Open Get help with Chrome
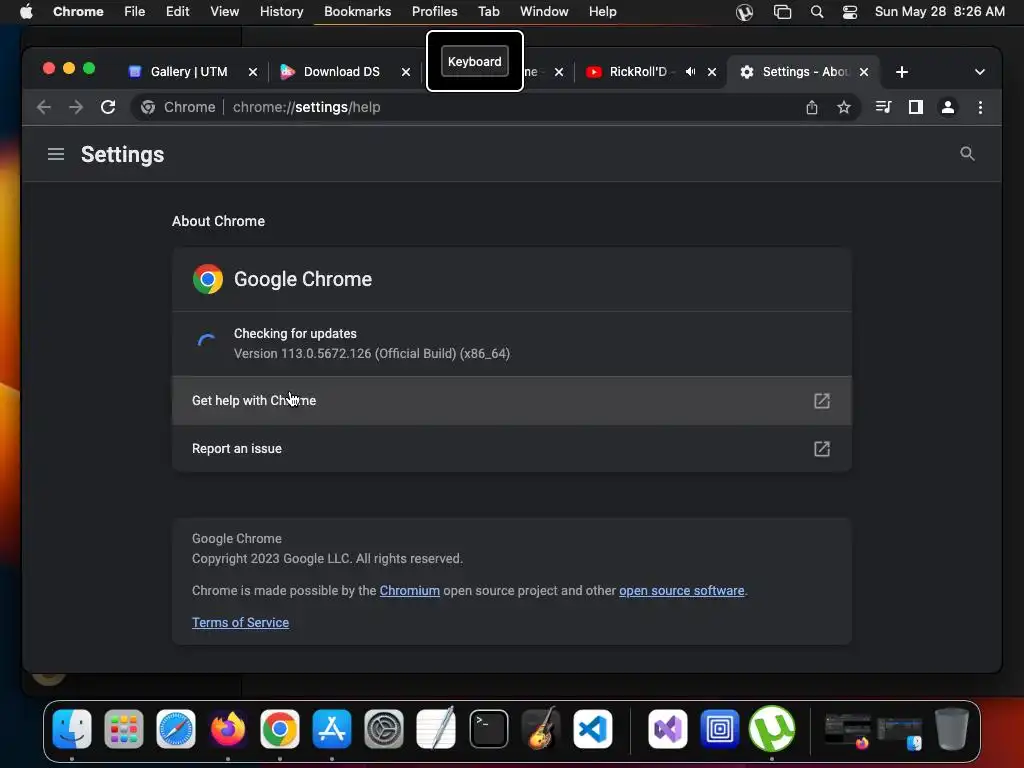The width and height of the screenshot is (1024, 768). click(511, 400)
